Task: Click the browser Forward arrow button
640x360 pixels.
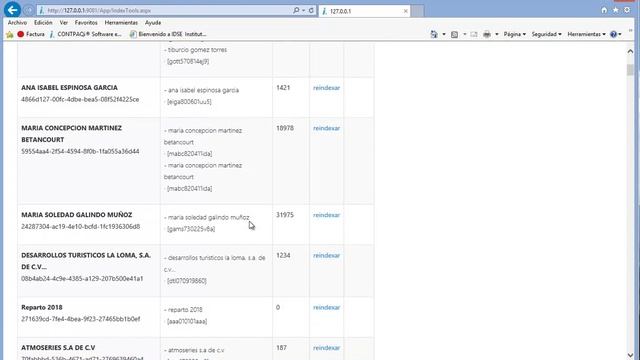Action: point(28,10)
